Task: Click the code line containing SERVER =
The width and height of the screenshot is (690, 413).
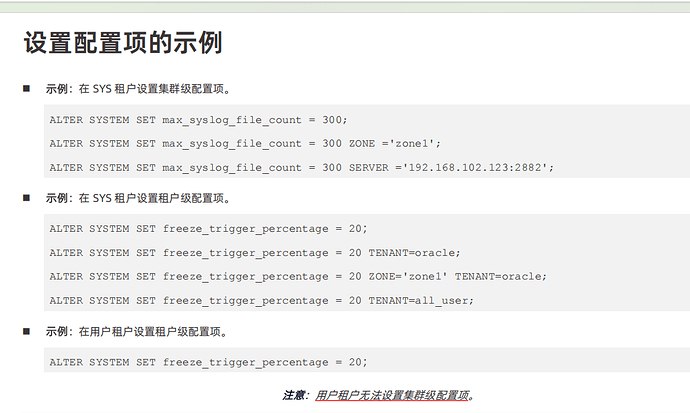Action: [x=300, y=167]
